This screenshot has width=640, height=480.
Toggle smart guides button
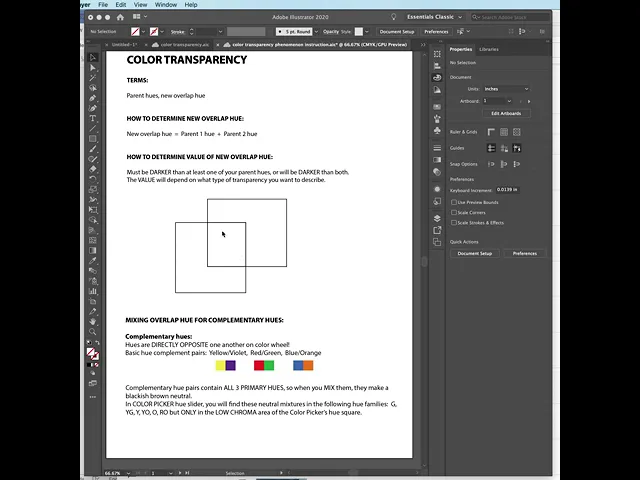pos(517,148)
